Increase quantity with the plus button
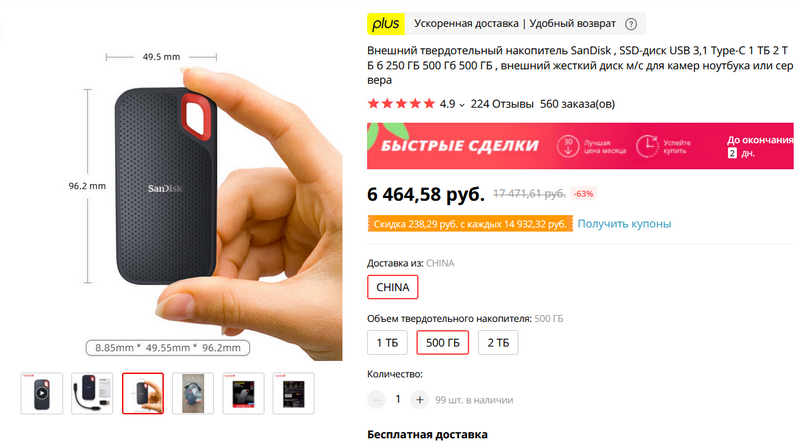Screen dimensions: 800x446 (x=419, y=400)
